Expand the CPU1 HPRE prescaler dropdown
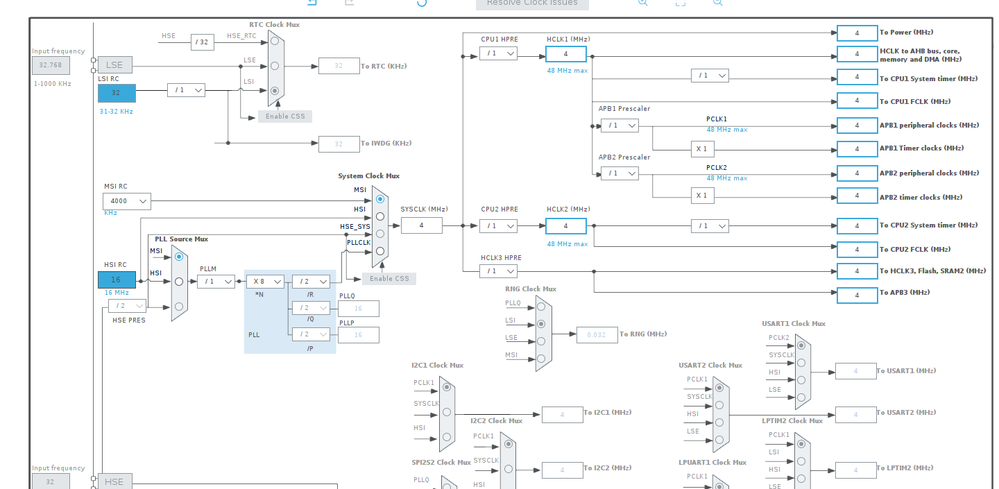The width and height of the screenshot is (999, 489). 498,53
